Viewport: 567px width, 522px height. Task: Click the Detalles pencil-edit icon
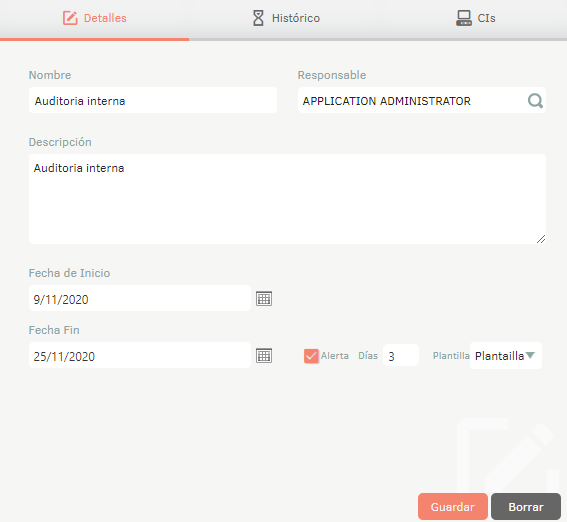[x=70, y=18]
